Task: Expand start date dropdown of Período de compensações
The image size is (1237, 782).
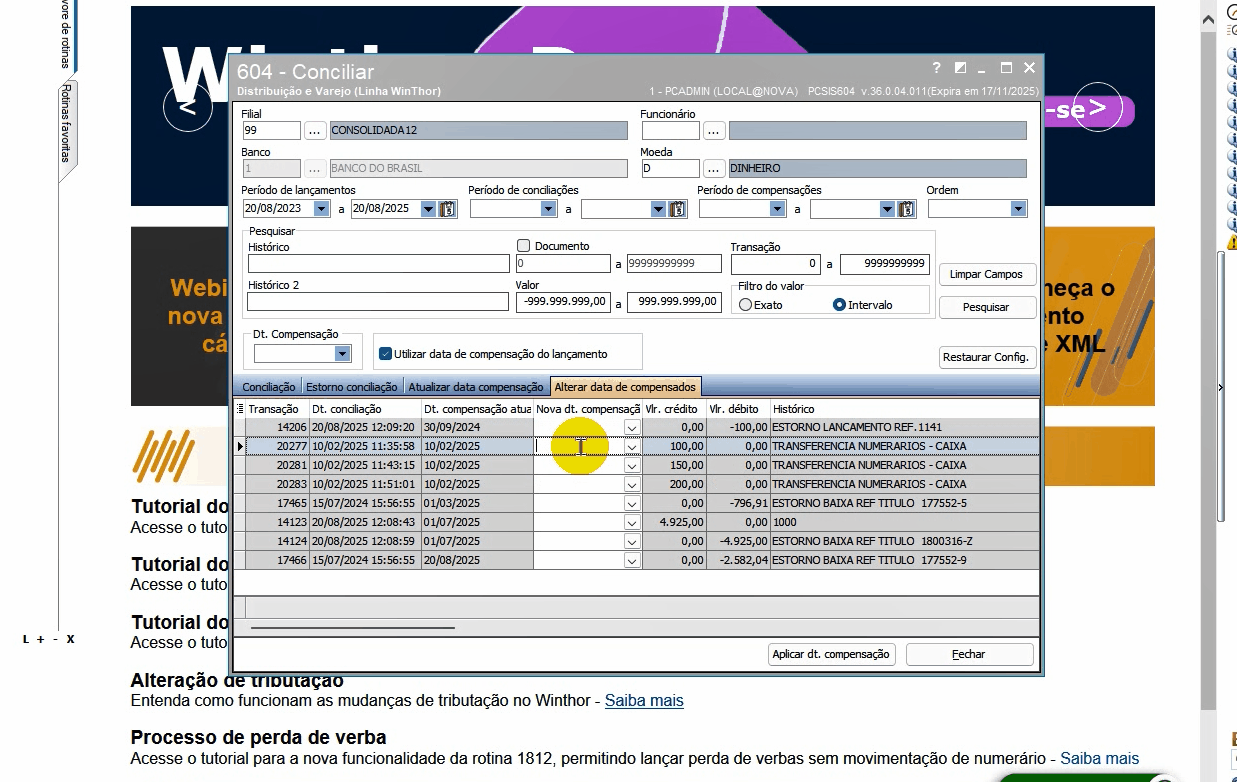Action: click(x=777, y=209)
